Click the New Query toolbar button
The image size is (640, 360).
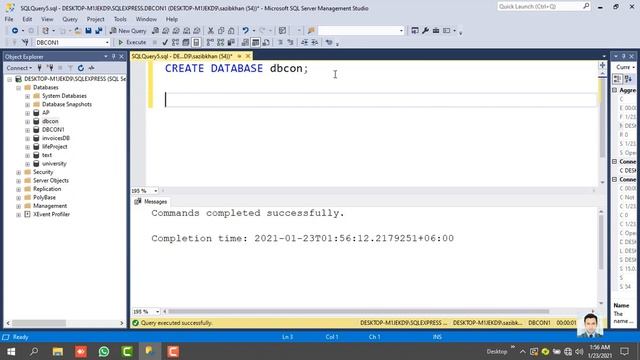pyautogui.click(x=128, y=31)
